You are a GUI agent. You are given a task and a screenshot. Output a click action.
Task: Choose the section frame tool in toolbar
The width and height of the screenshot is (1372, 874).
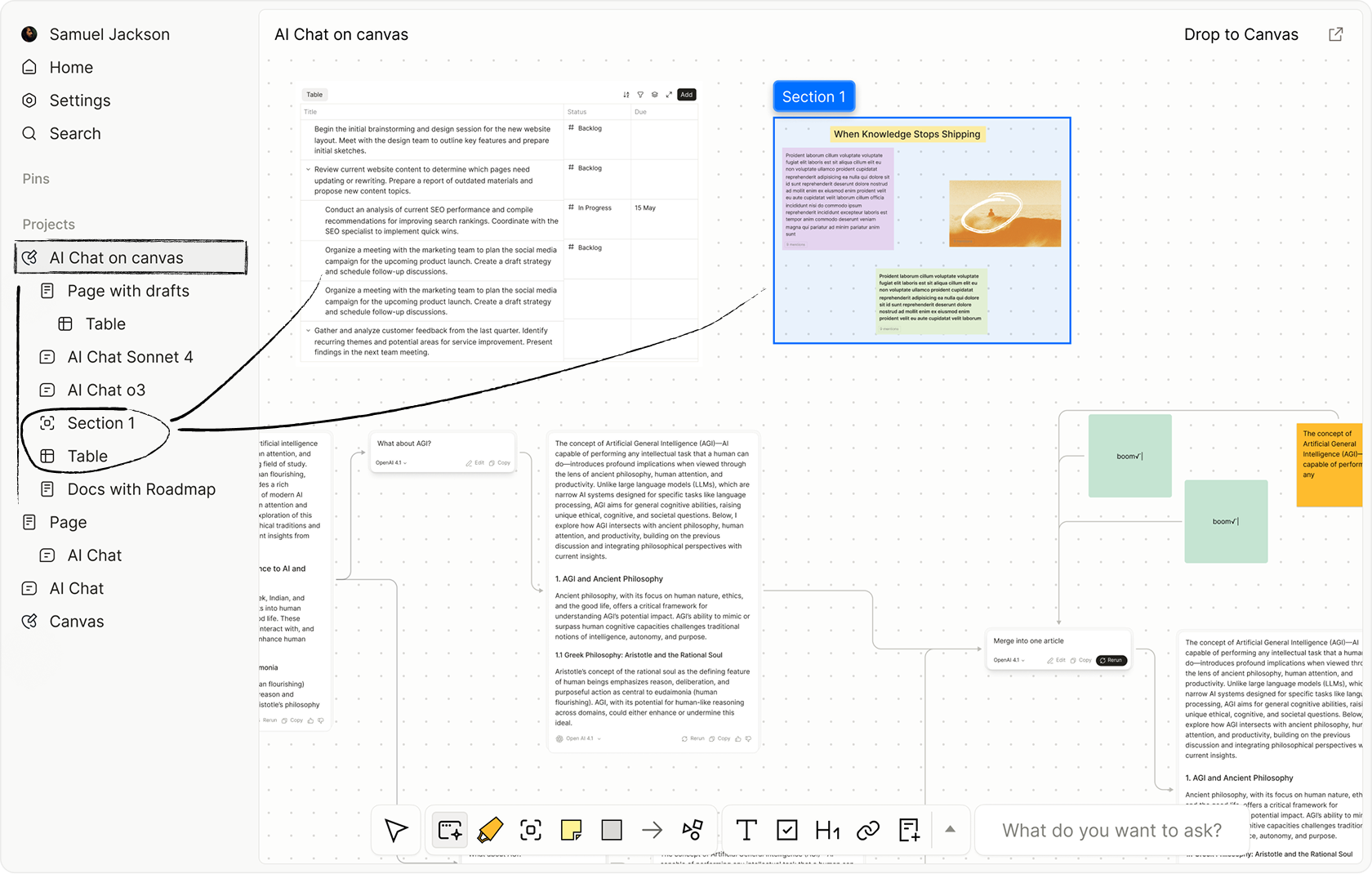click(530, 830)
